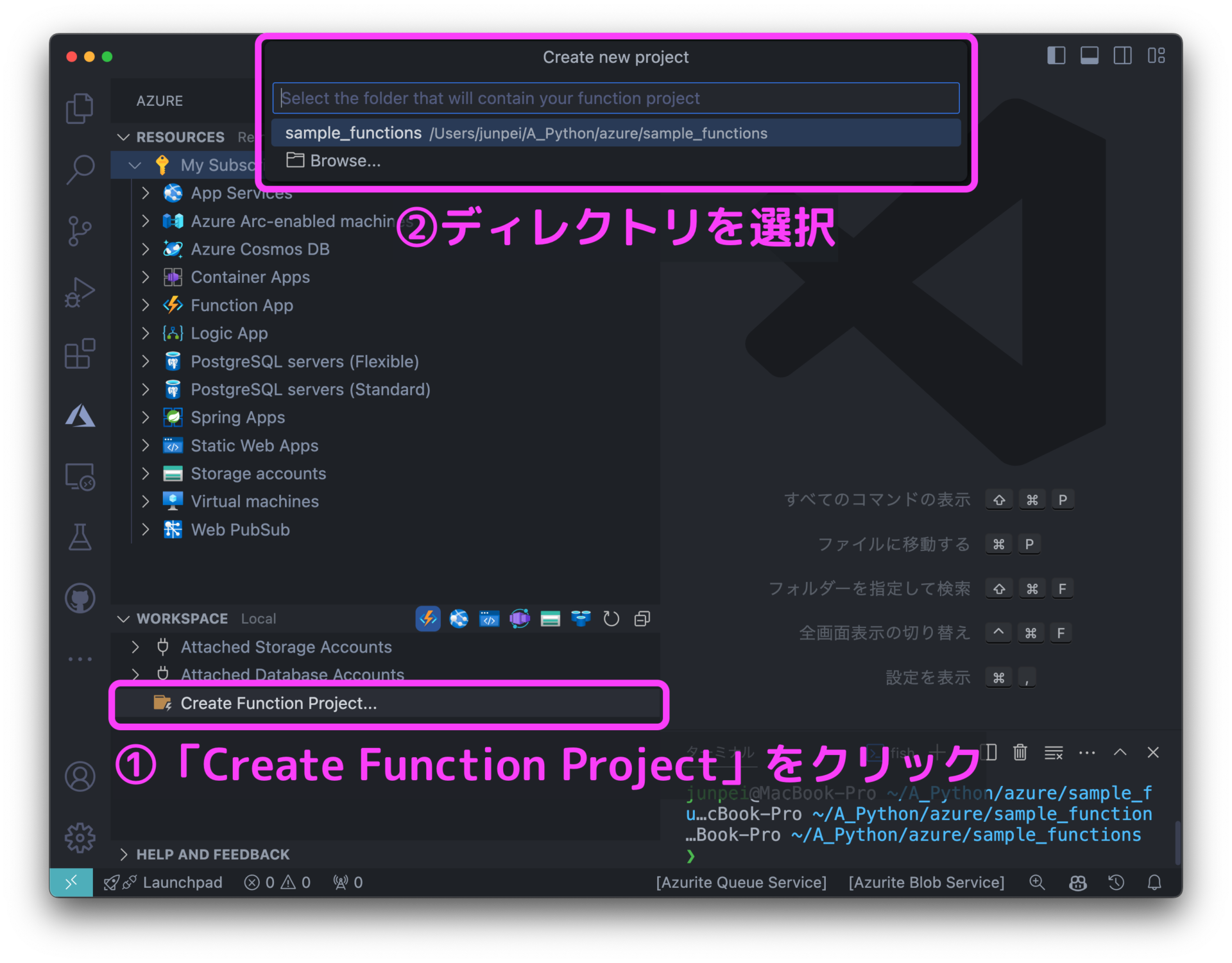Click the Create Function App icon in Workspace toolbar
This screenshot has height=963, width=1232.
[428, 618]
